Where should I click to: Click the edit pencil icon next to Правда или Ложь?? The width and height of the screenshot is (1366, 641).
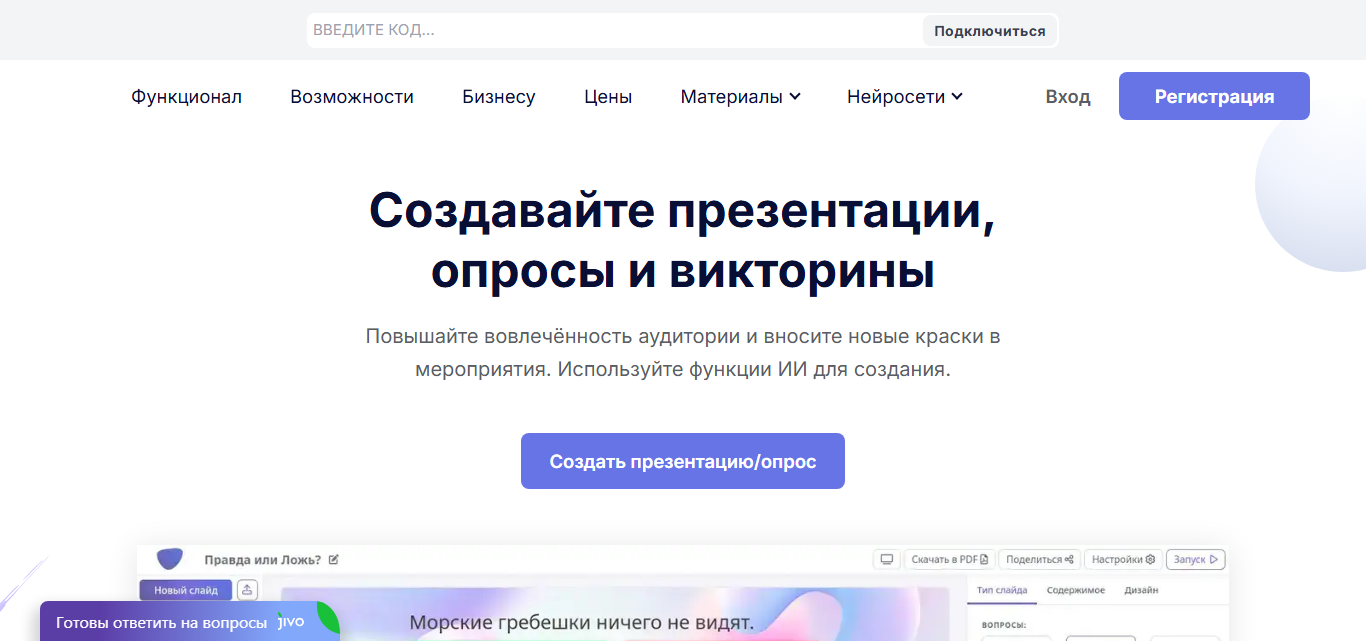[334, 560]
